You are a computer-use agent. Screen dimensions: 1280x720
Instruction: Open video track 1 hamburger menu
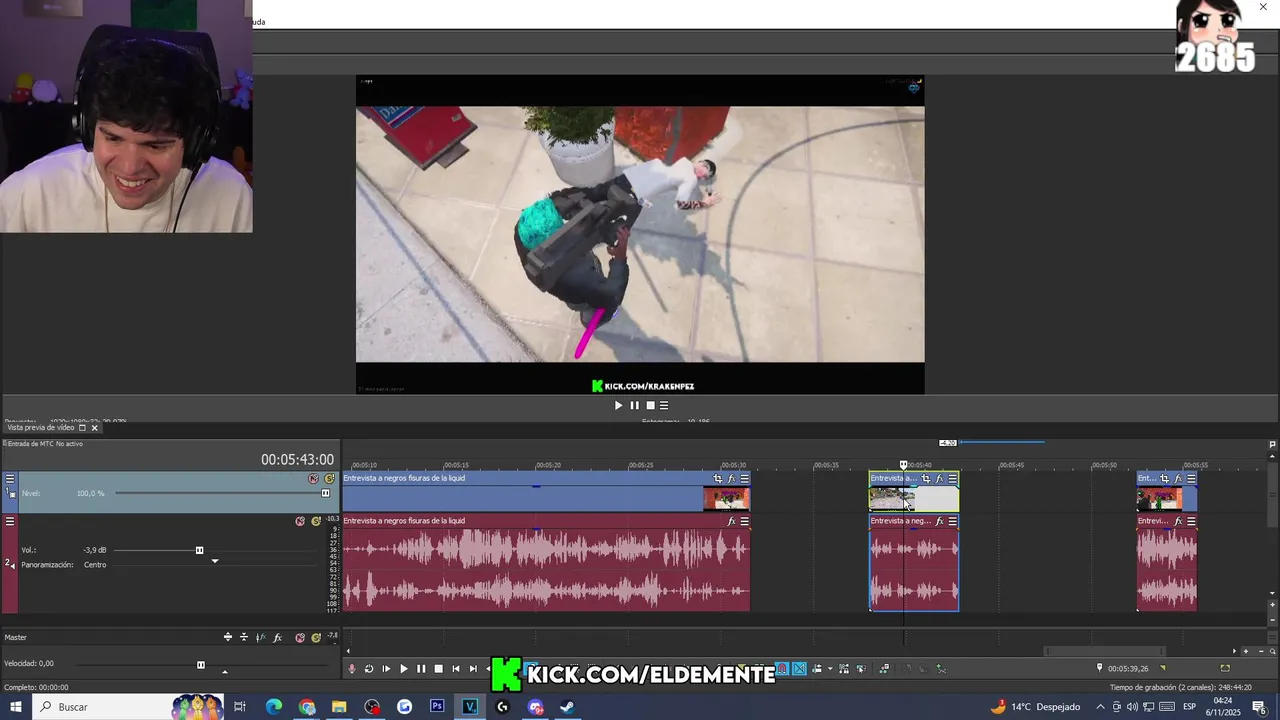click(x=10, y=479)
